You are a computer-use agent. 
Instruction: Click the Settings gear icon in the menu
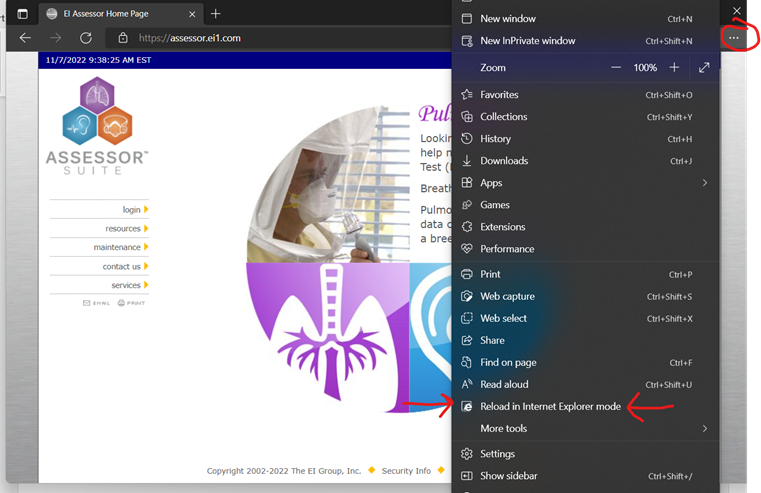(x=467, y=454)
